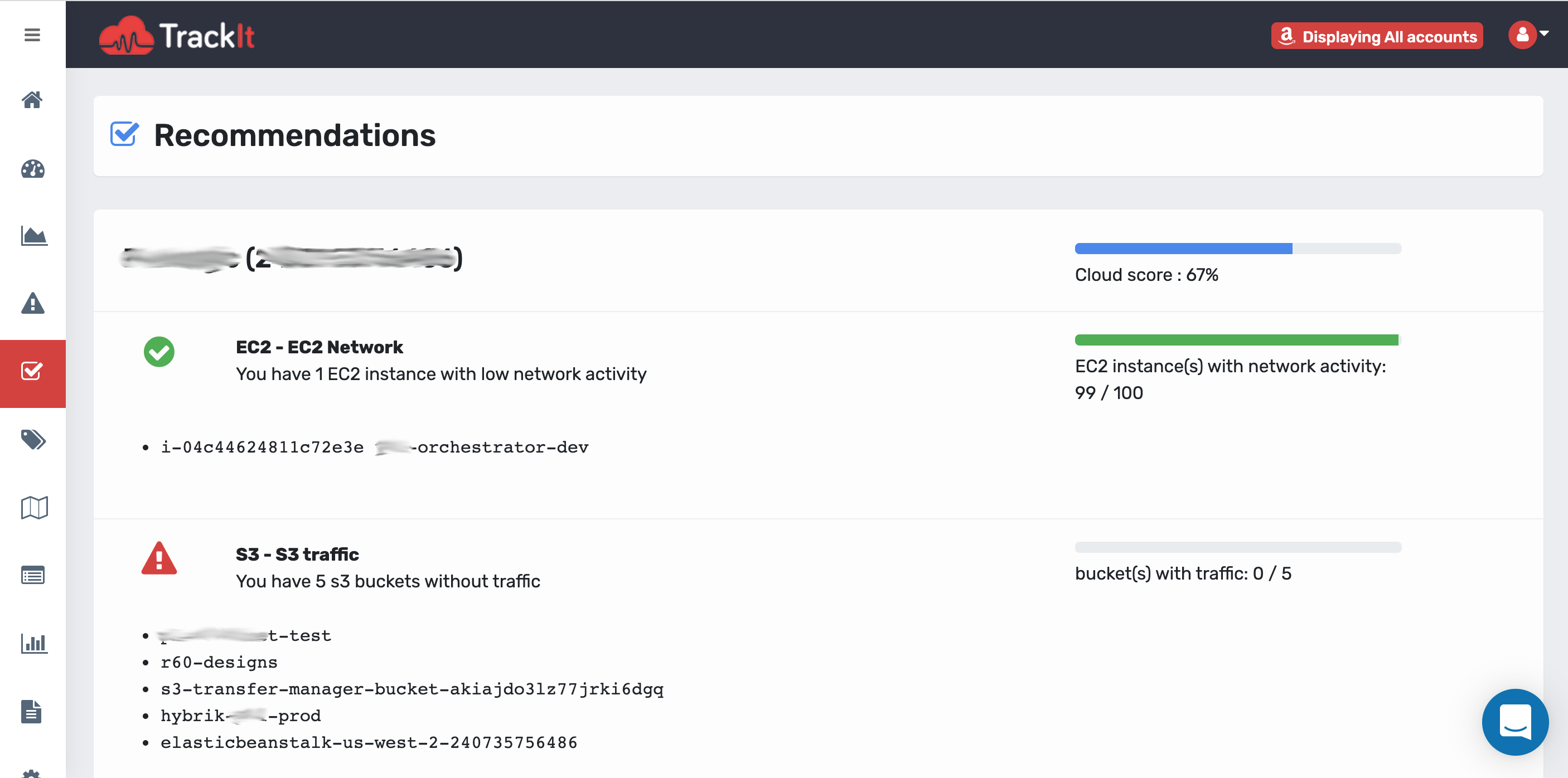Open the dashboard gauge icon

click(x=33, y=168)
